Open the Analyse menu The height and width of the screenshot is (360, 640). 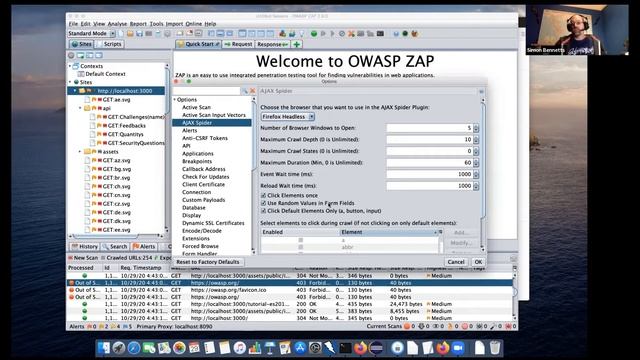click(x=117, y=24)
